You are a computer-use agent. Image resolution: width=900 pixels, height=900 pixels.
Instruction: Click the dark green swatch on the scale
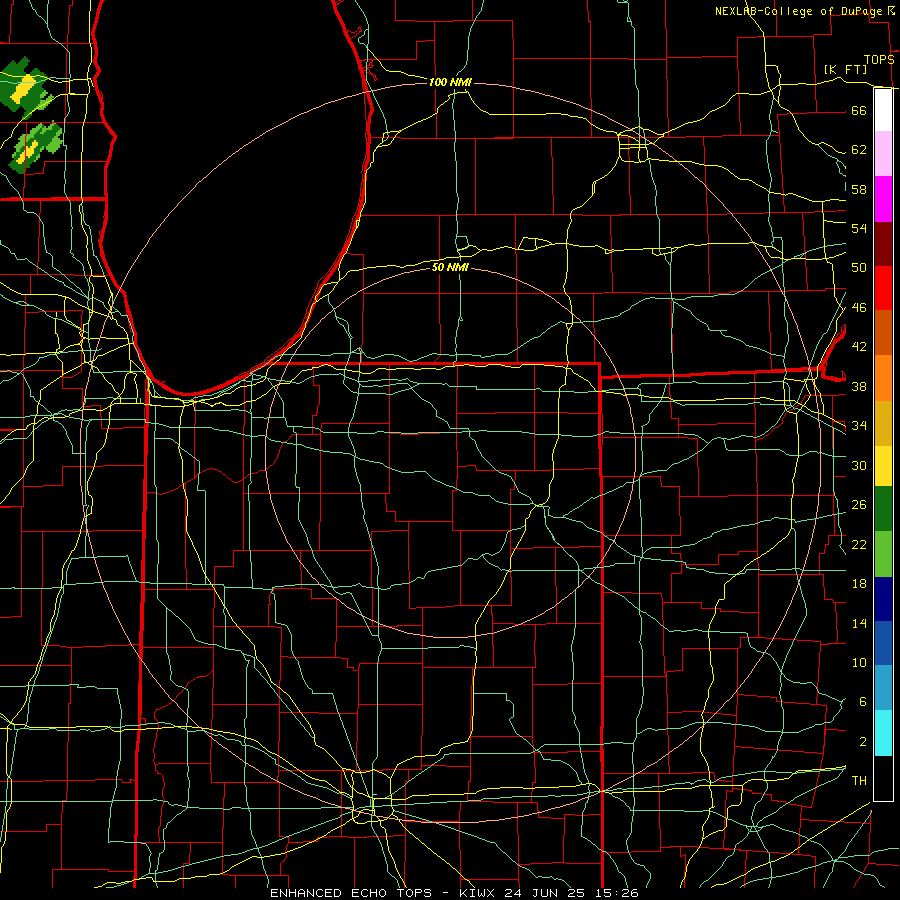883,509
